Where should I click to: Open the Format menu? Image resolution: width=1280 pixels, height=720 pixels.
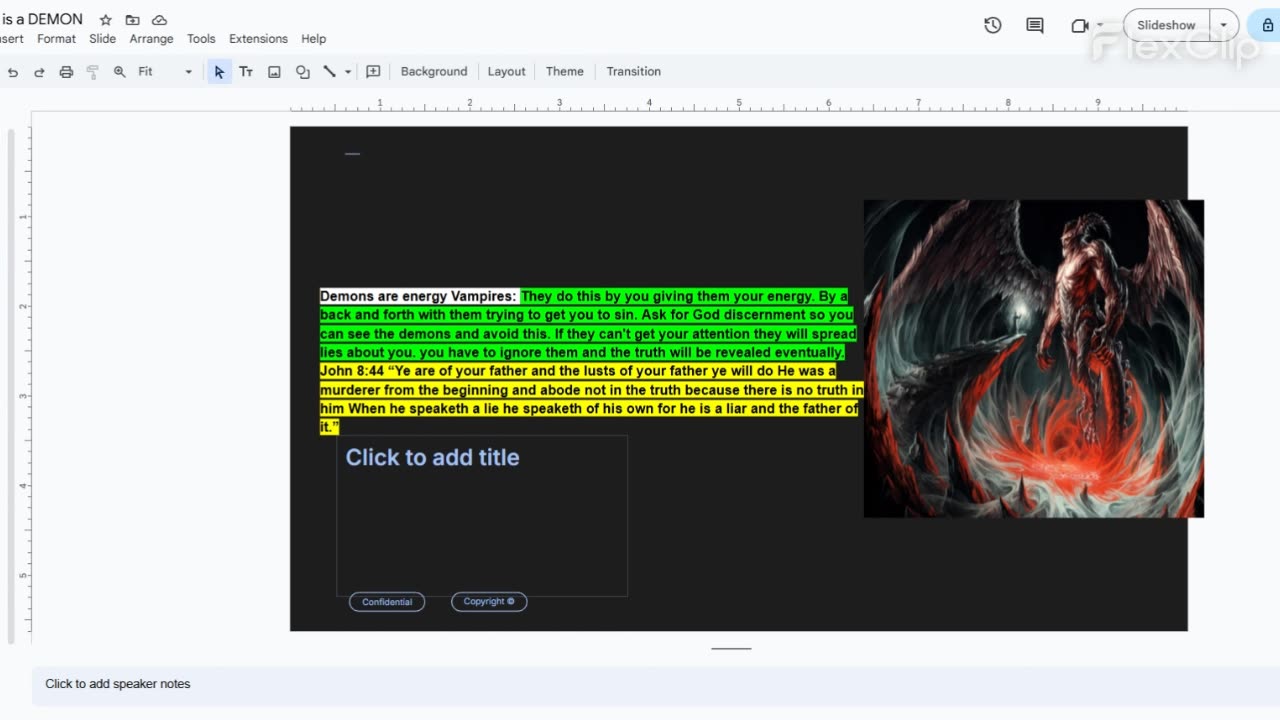[x=56, y=39]
